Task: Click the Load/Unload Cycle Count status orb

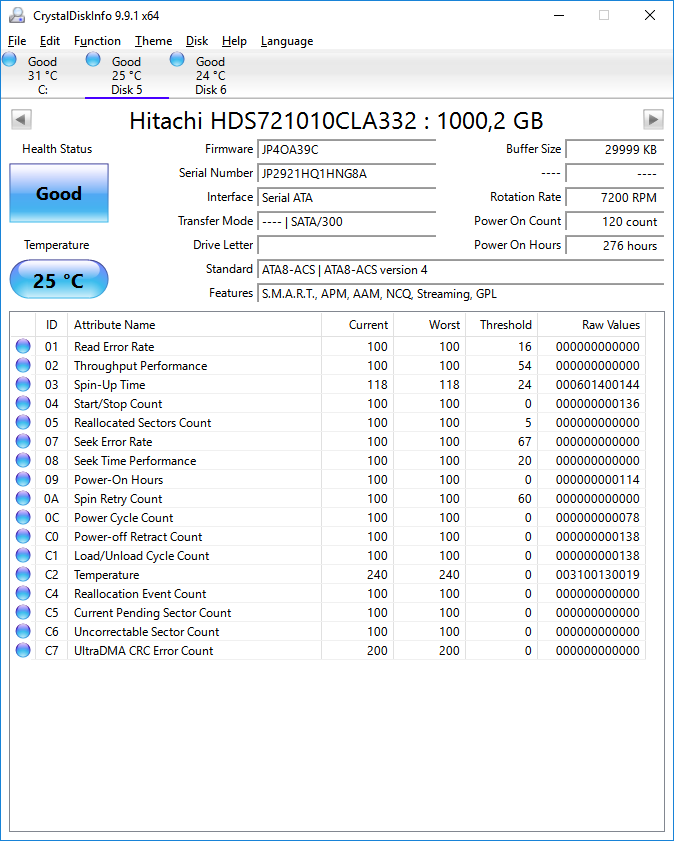Action: (x=23, y=556)
